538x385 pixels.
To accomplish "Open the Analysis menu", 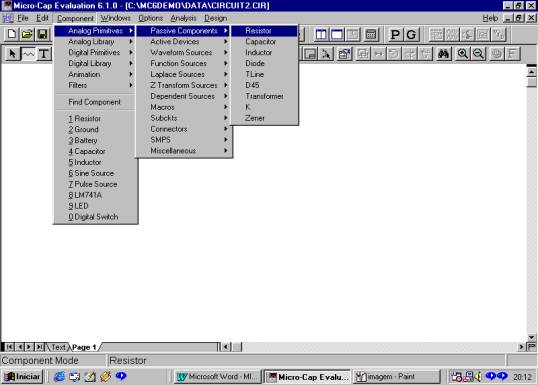I will pyautogui.click(x=184, y=18).
